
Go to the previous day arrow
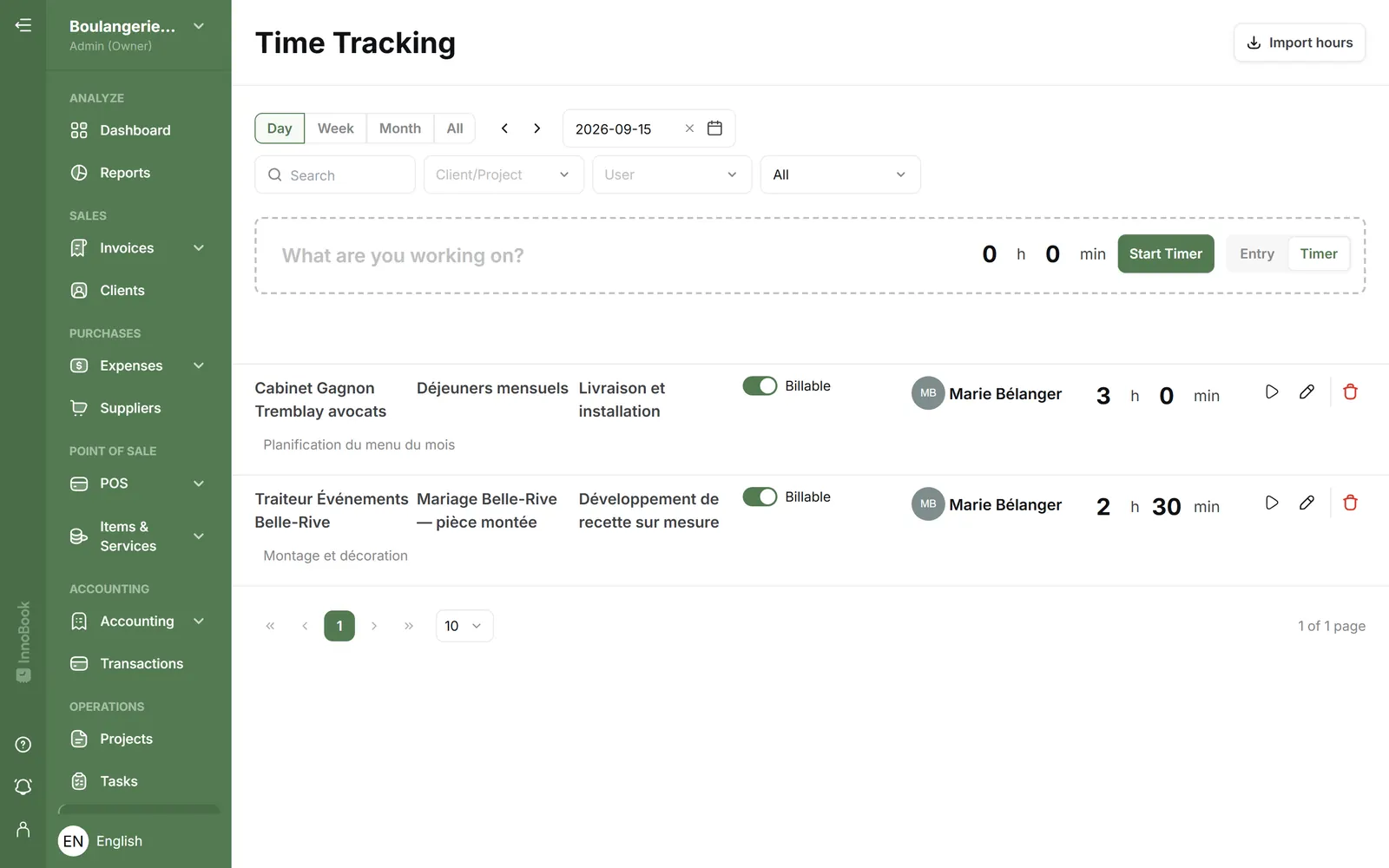(x=504, y=128)
